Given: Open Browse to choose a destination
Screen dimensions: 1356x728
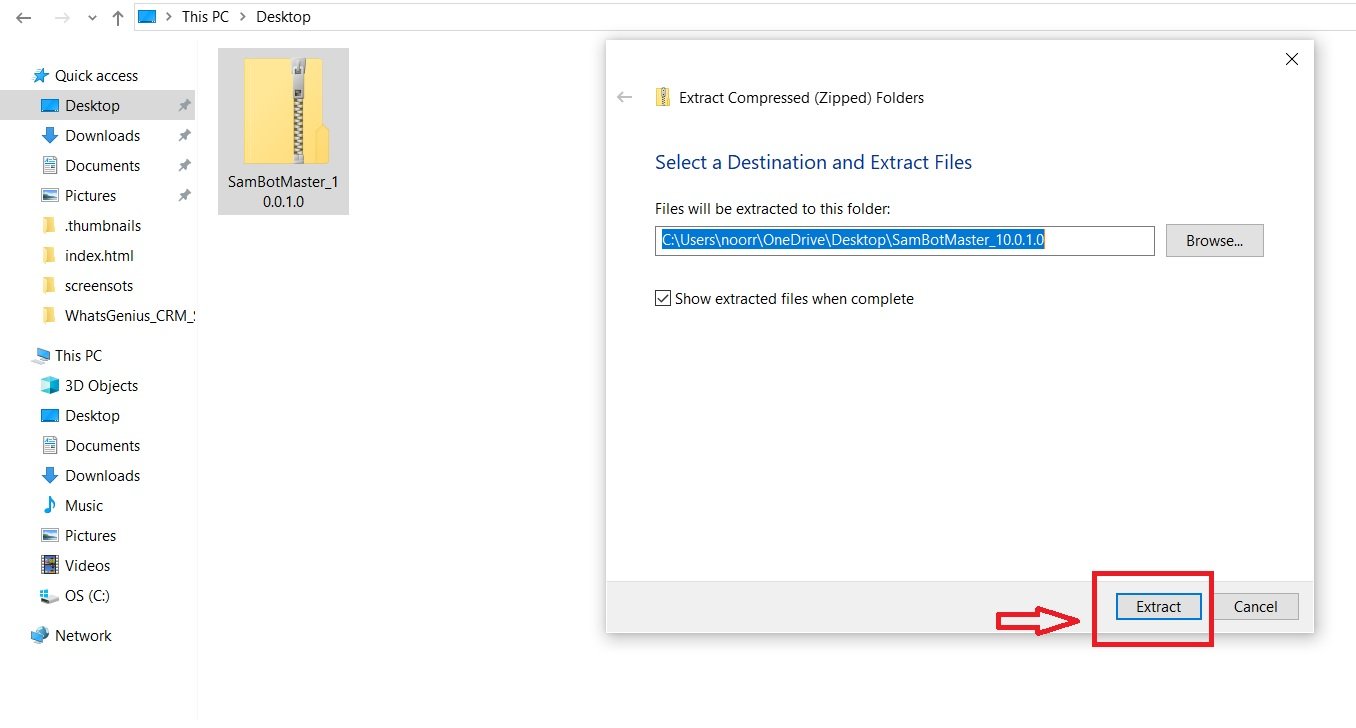Looking at the screenshot, I should click(1214, 240).
